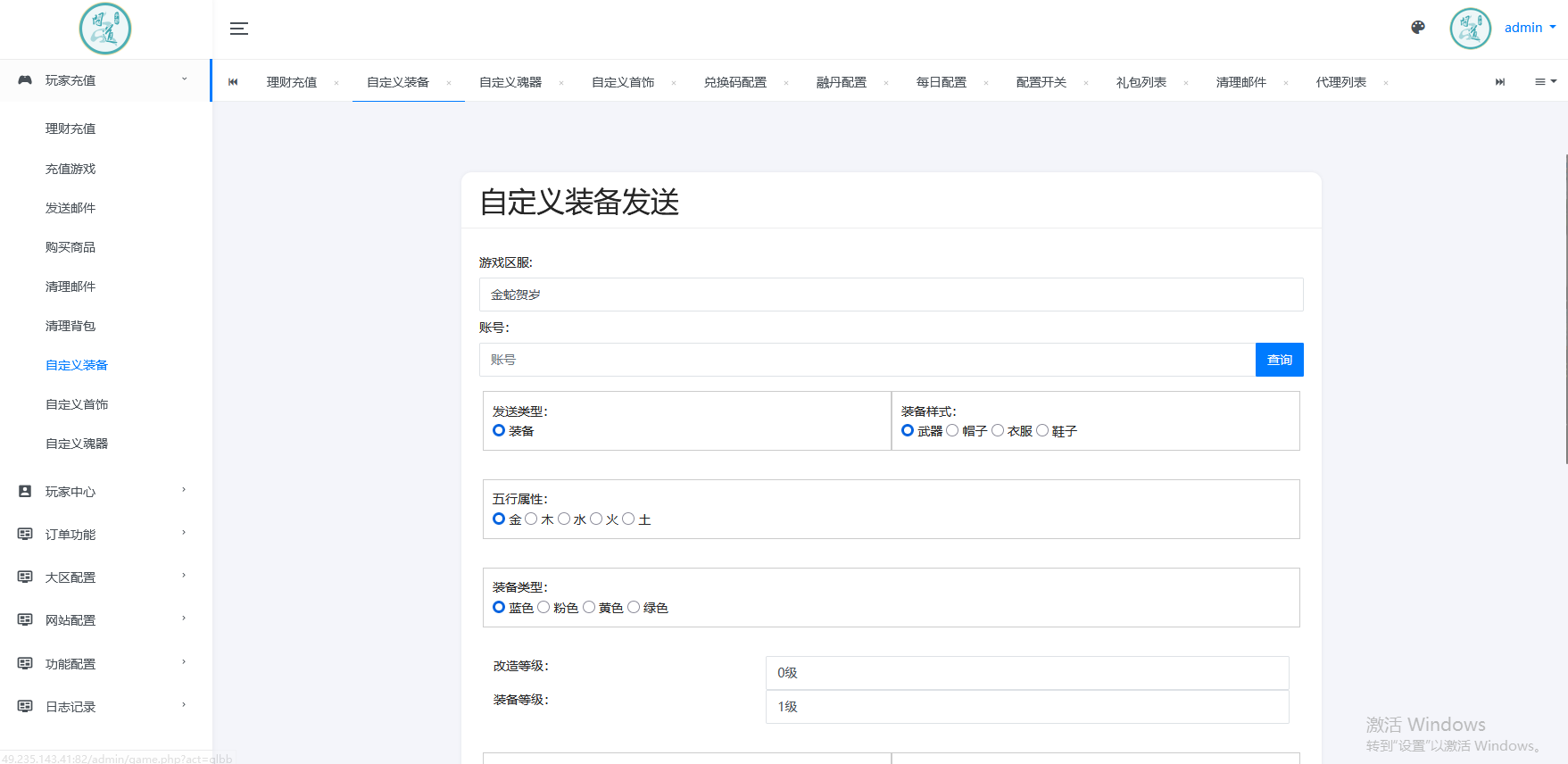Open 清理背包 in the sidebar

[x=71, y=326]
